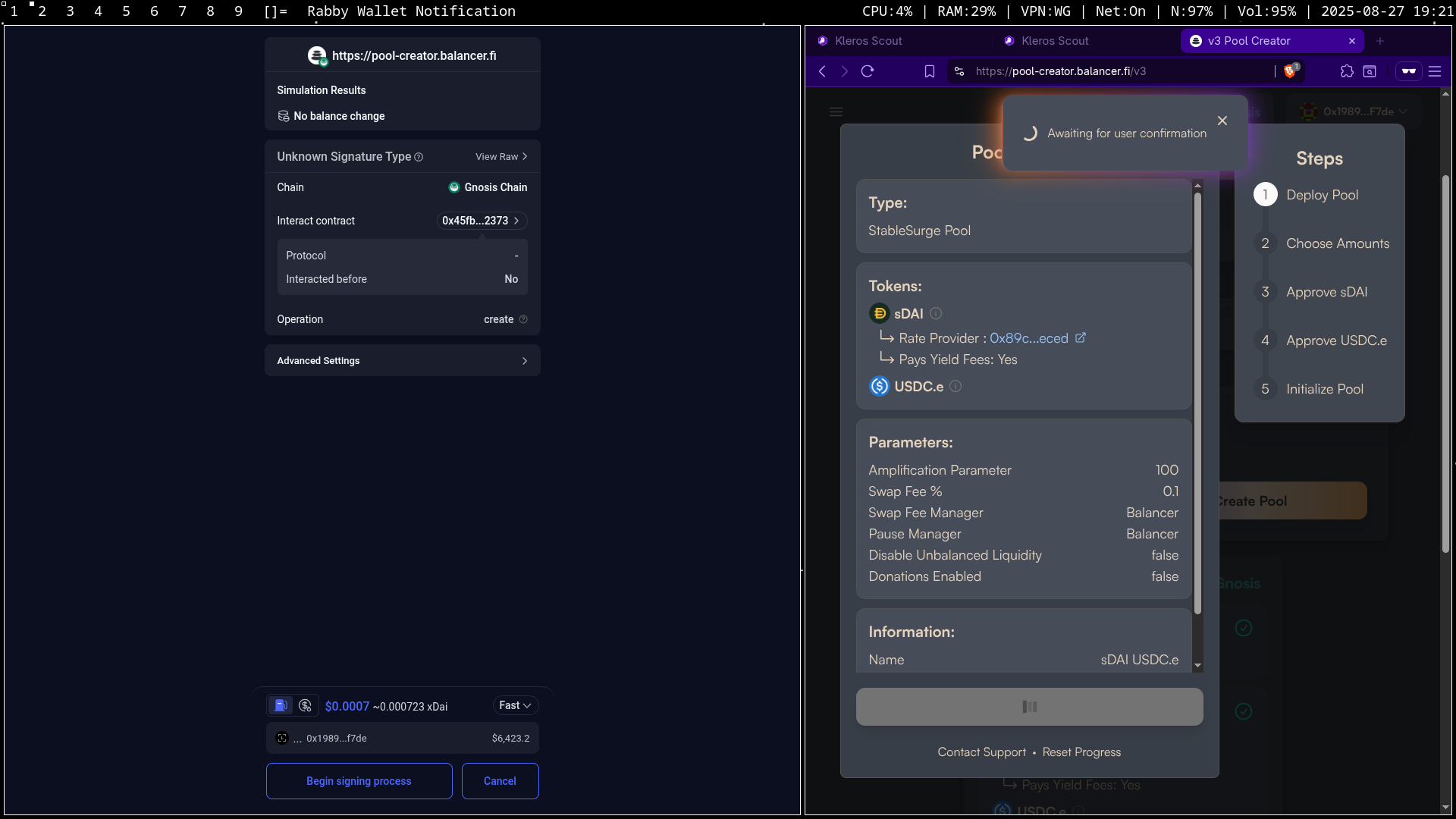The width and height of the screenshot is (1456, 819).
Task: Click the account address icon in Rabby
Action: [282, 738]
